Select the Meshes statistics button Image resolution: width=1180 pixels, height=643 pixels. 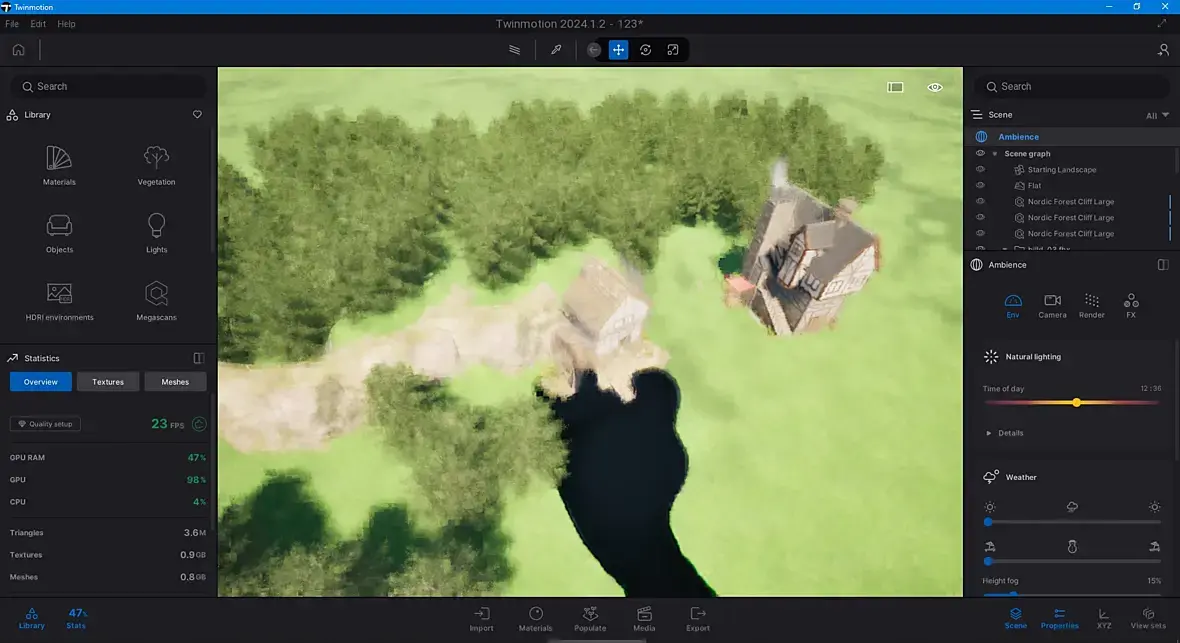click(x=175, y=382)
